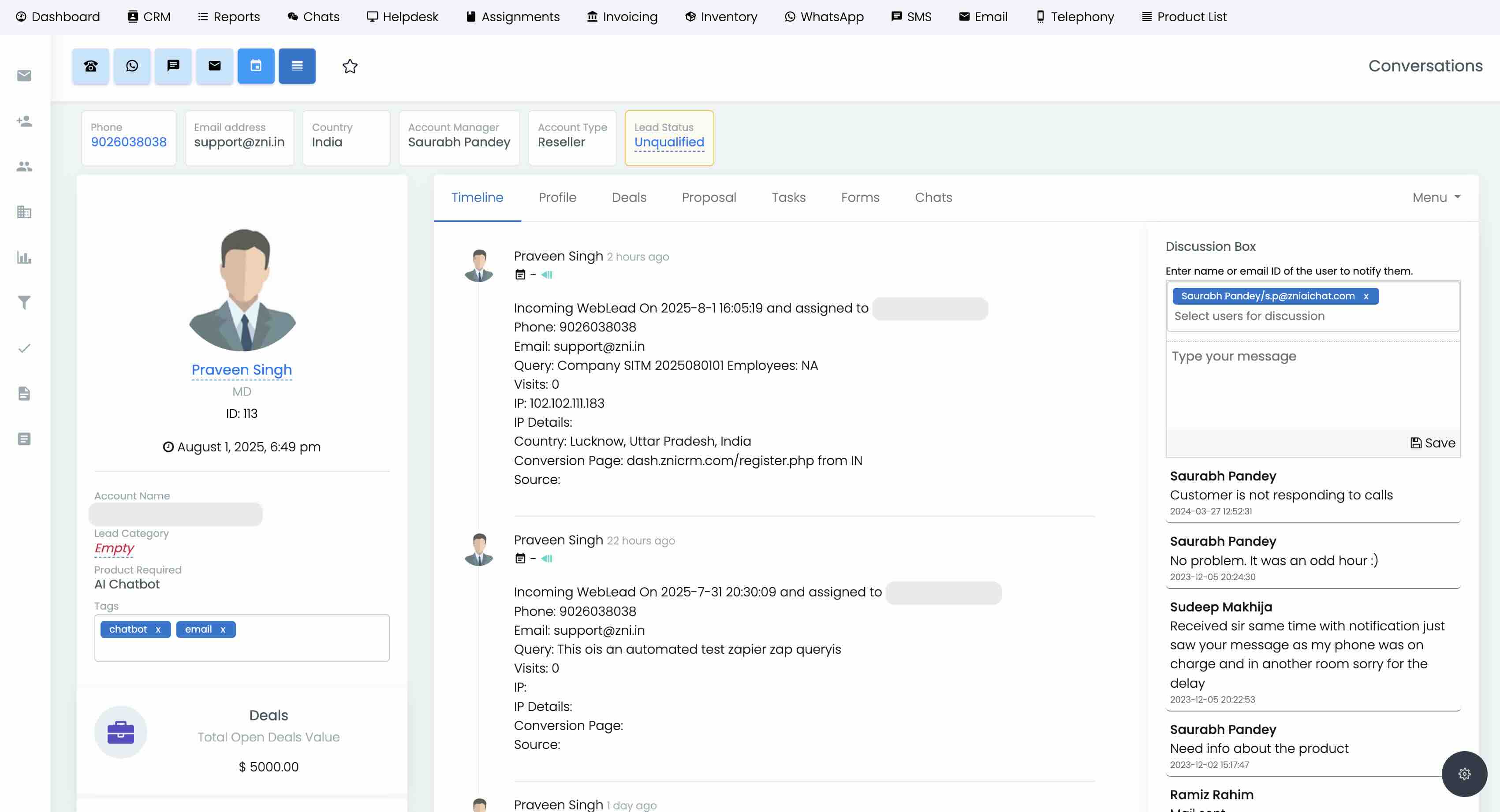Viewport: 1500px width, 812px height.
Task: Remove the email tag
Action: [x=222, y=629]
